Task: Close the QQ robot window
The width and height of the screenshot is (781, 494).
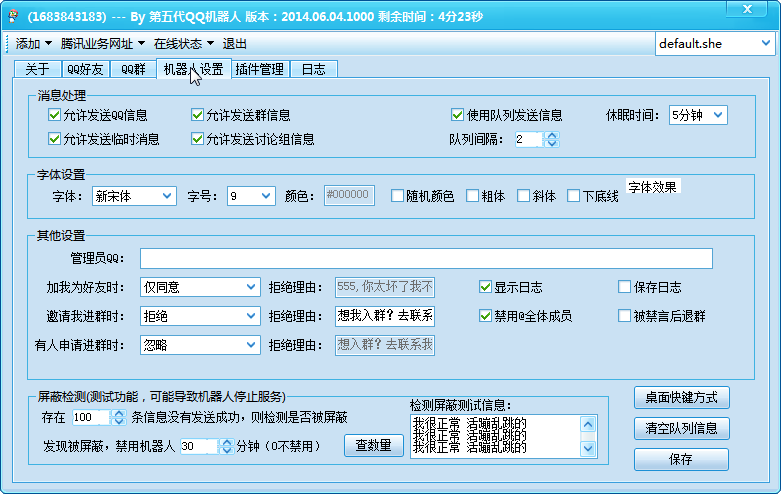Action: 747,9
